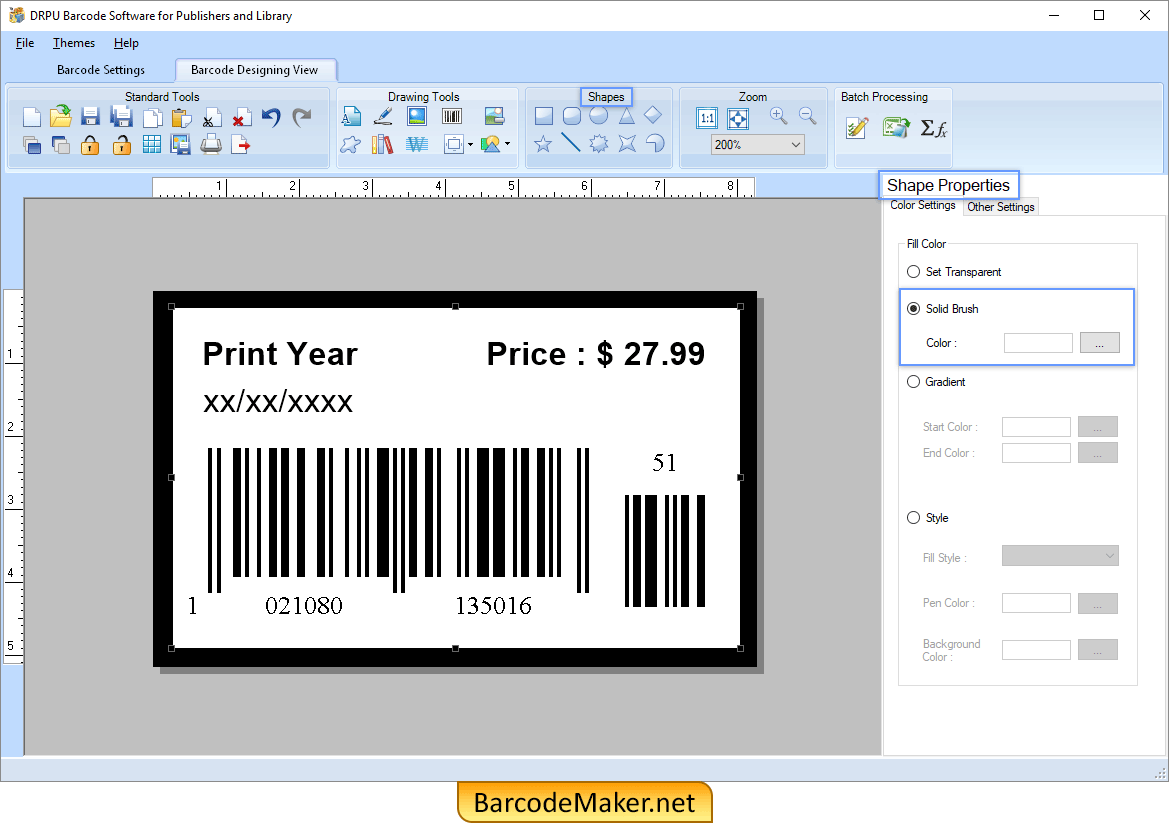Screen dimensions: 1169x823
Task: Click the 1:1 actual size zoom icon
Action: point(707,118)
